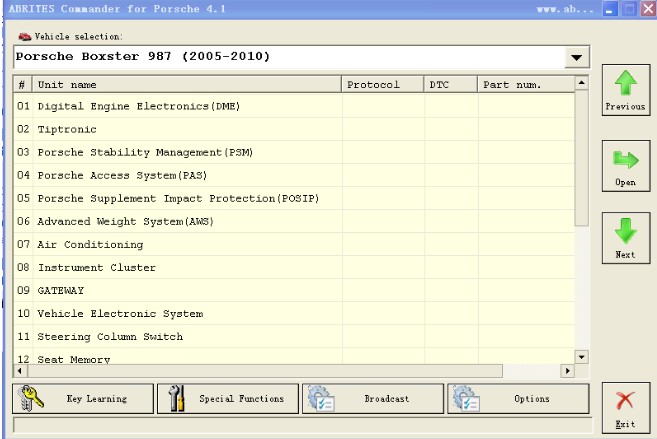657x439 pixels.
Task: Minimize the ABRITES Commander window
Action: coord(610,9)
